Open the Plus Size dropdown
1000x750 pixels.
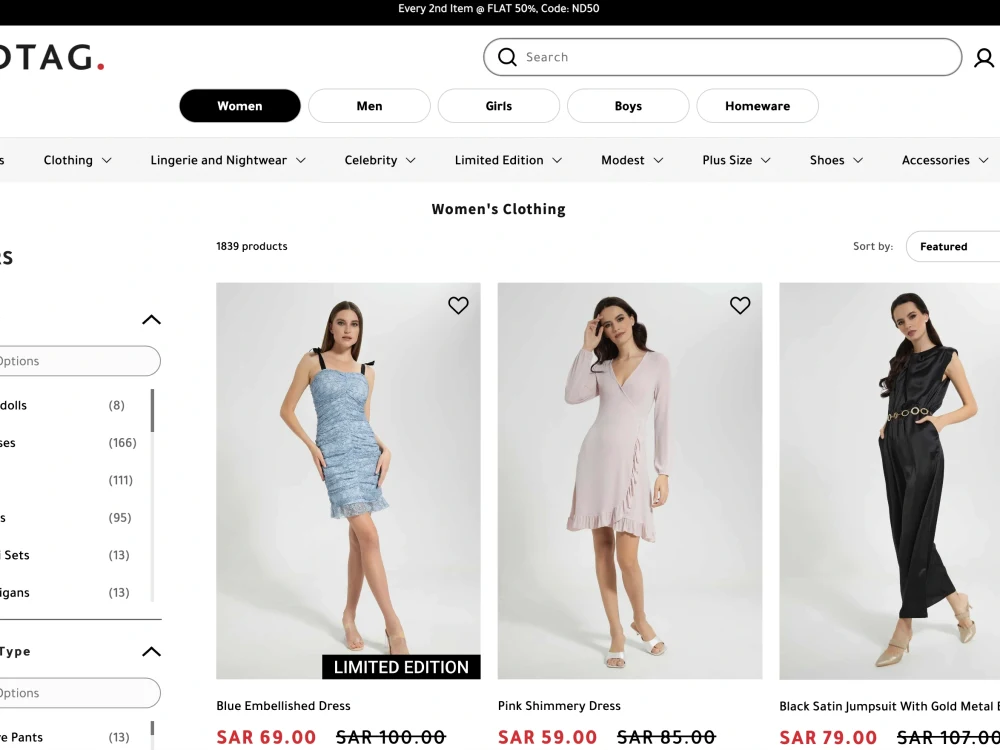point(737,160)
